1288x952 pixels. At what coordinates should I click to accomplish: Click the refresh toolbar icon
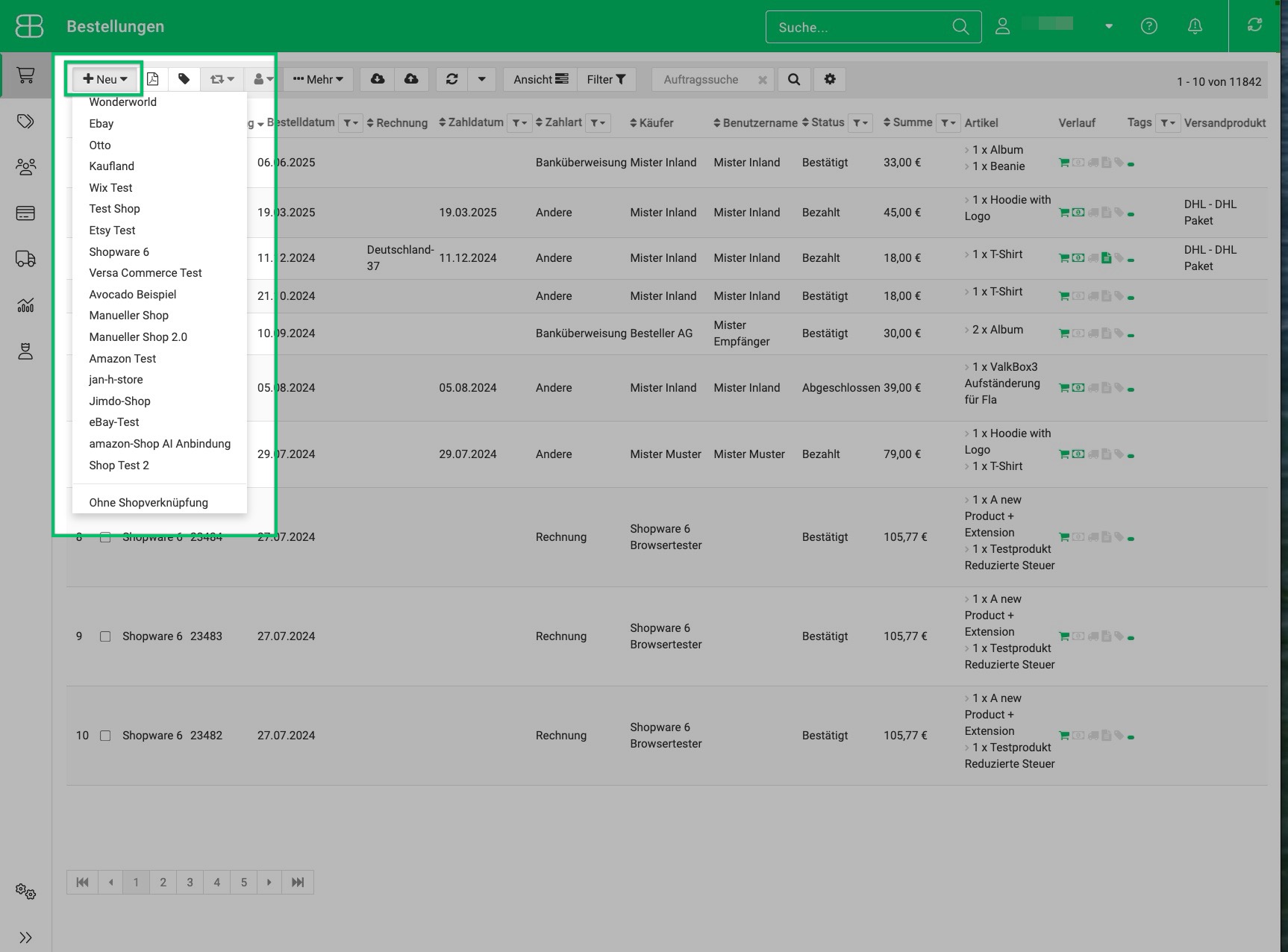(452, 79)
